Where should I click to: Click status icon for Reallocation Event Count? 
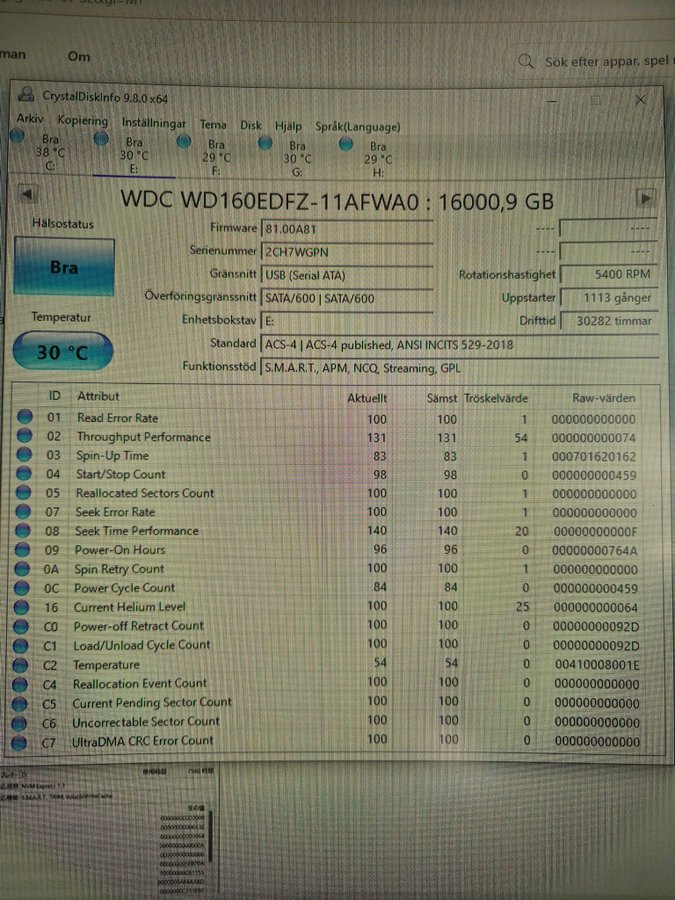coord(20,685)
